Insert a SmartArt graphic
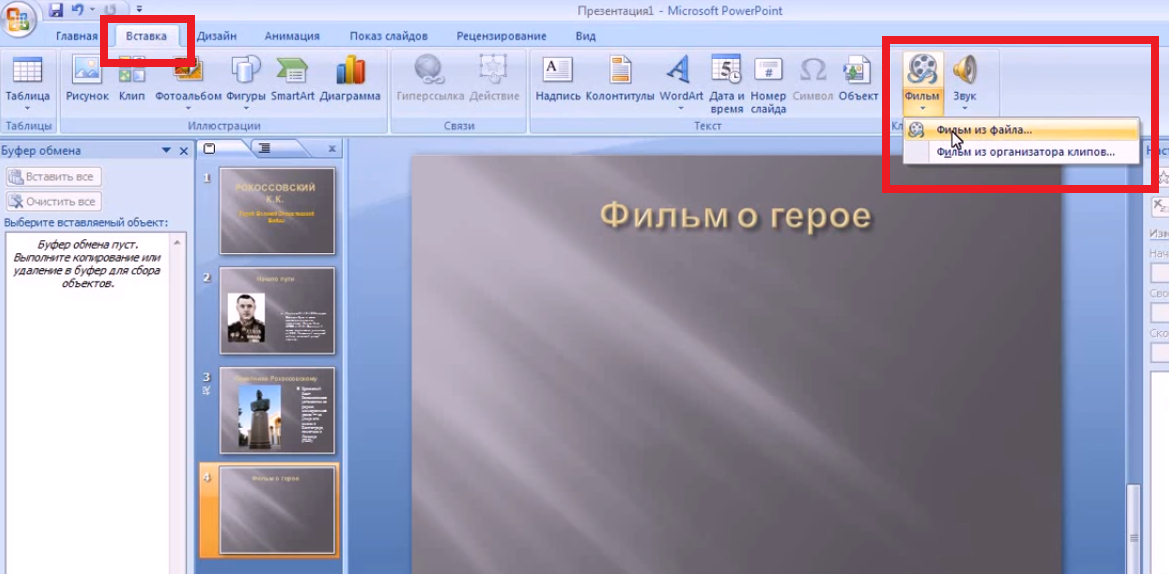 [x=292, y=69]
